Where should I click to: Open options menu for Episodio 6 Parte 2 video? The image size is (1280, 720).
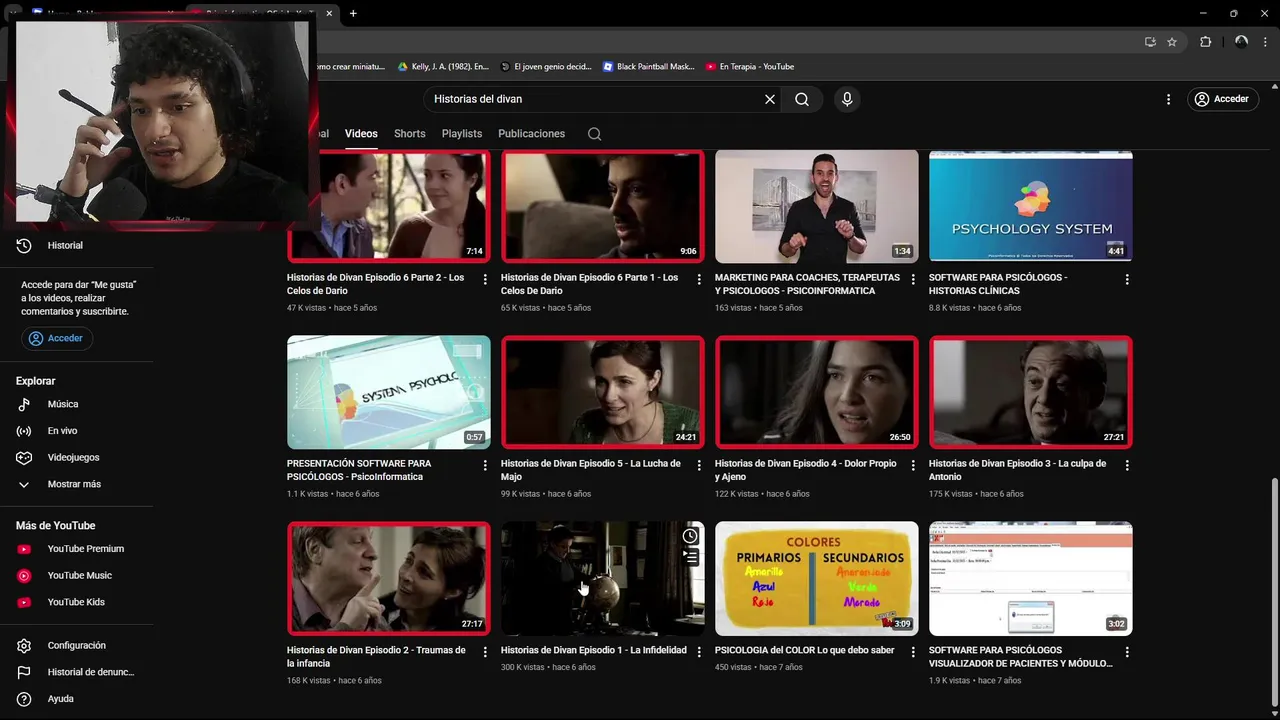point(485,279)
